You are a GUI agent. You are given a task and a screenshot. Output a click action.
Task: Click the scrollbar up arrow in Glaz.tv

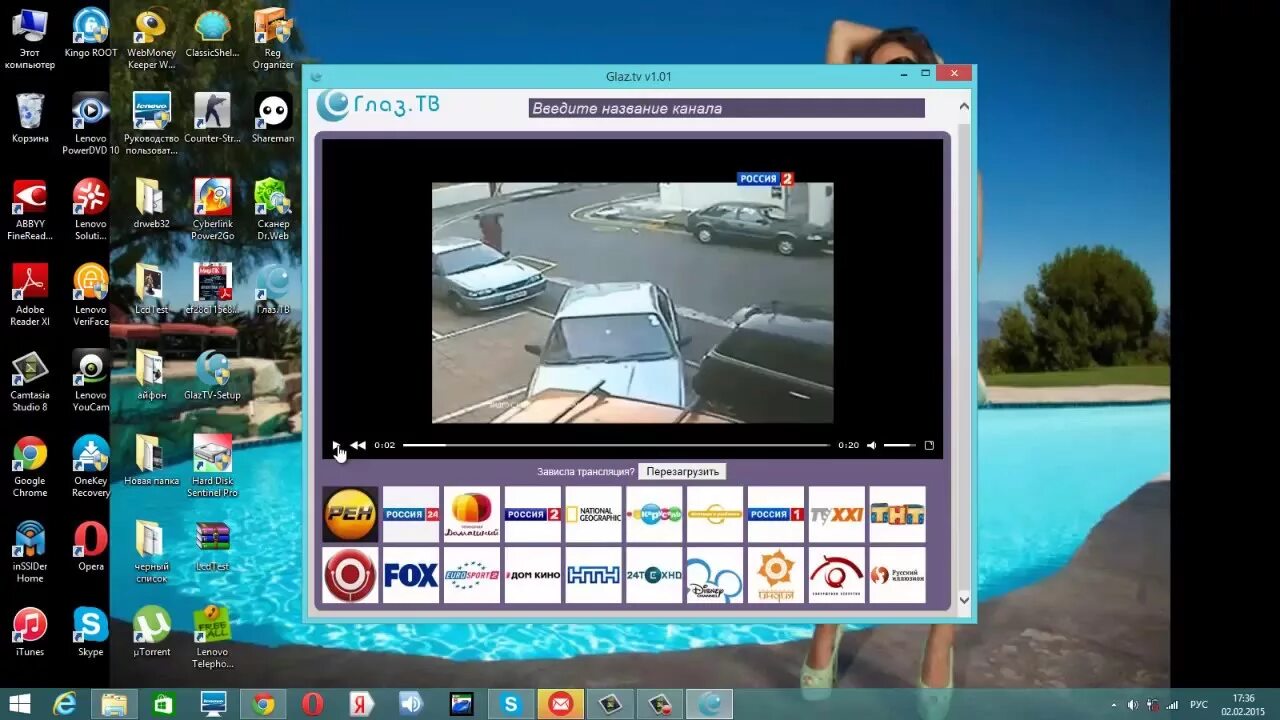pos(964,105)
